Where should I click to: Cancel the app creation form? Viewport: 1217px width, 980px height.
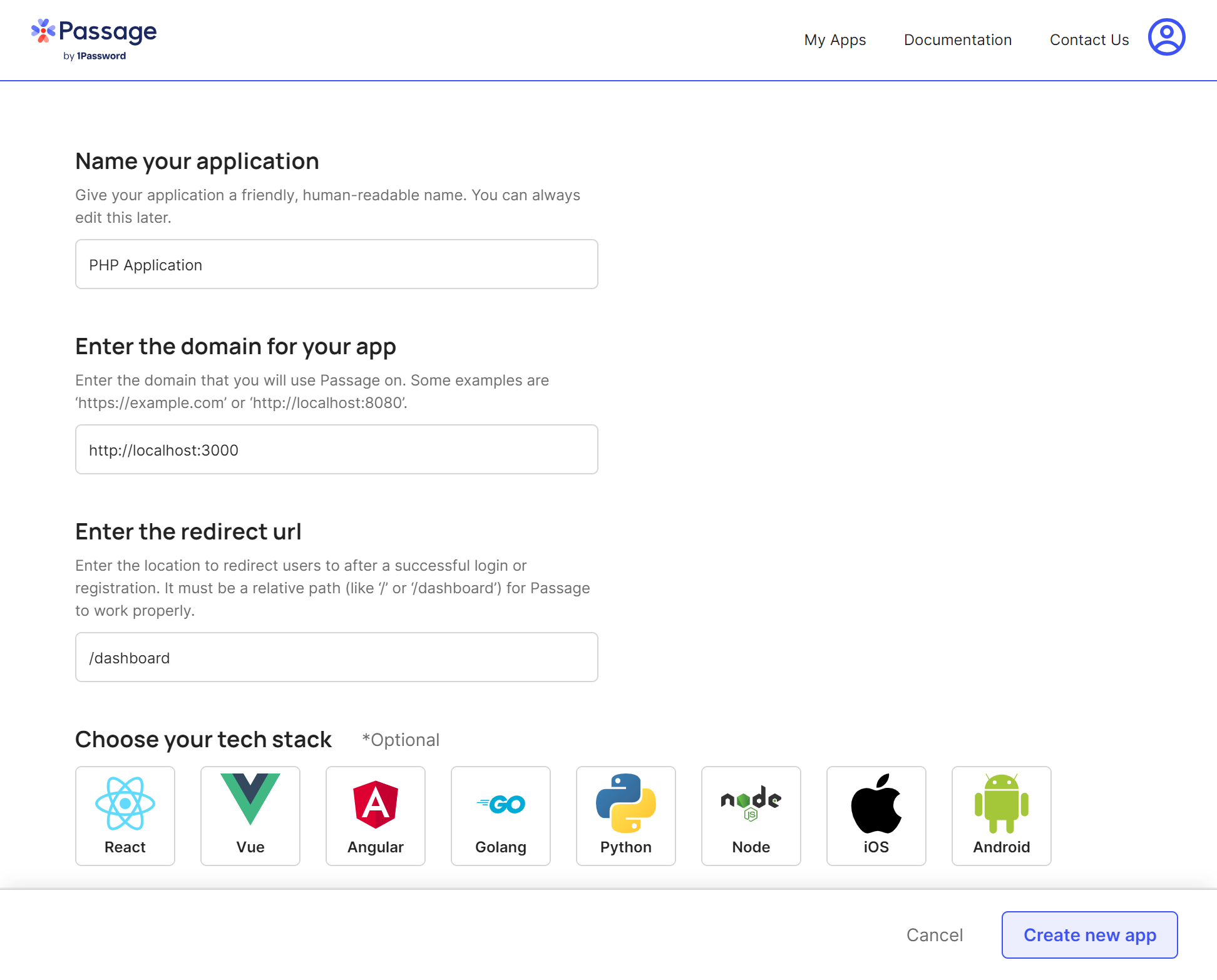(935, 935)
